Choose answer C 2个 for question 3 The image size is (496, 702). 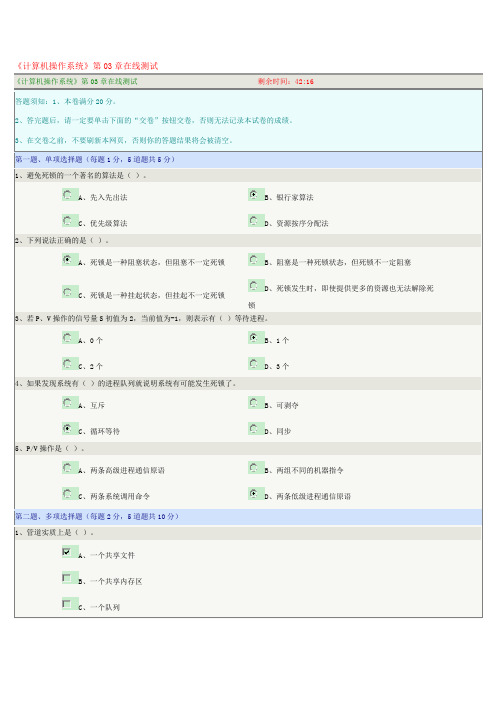point(68,364)
